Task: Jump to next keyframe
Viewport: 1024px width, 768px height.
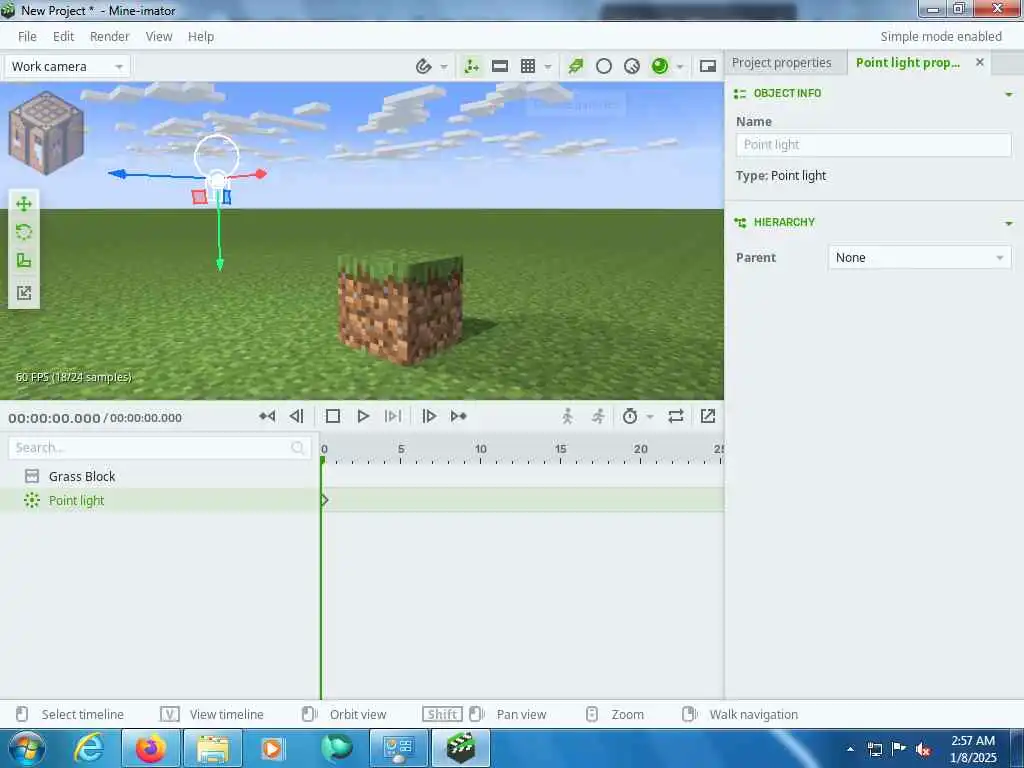Action: pos(458,416)
